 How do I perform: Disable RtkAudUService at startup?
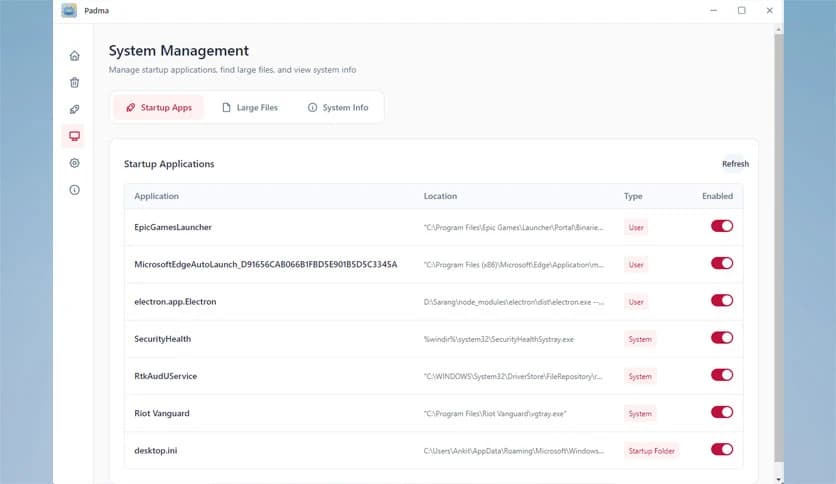721,375
